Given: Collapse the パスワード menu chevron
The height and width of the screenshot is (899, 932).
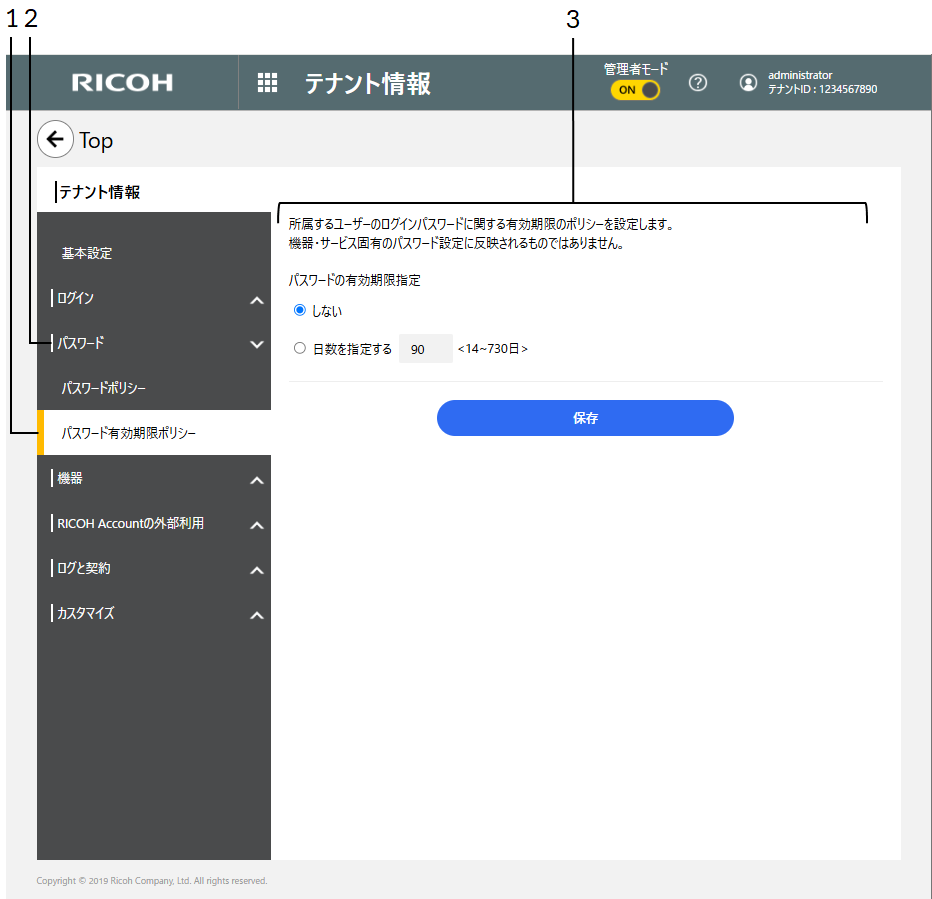Looking at the screenshot, I should point(257,344).
